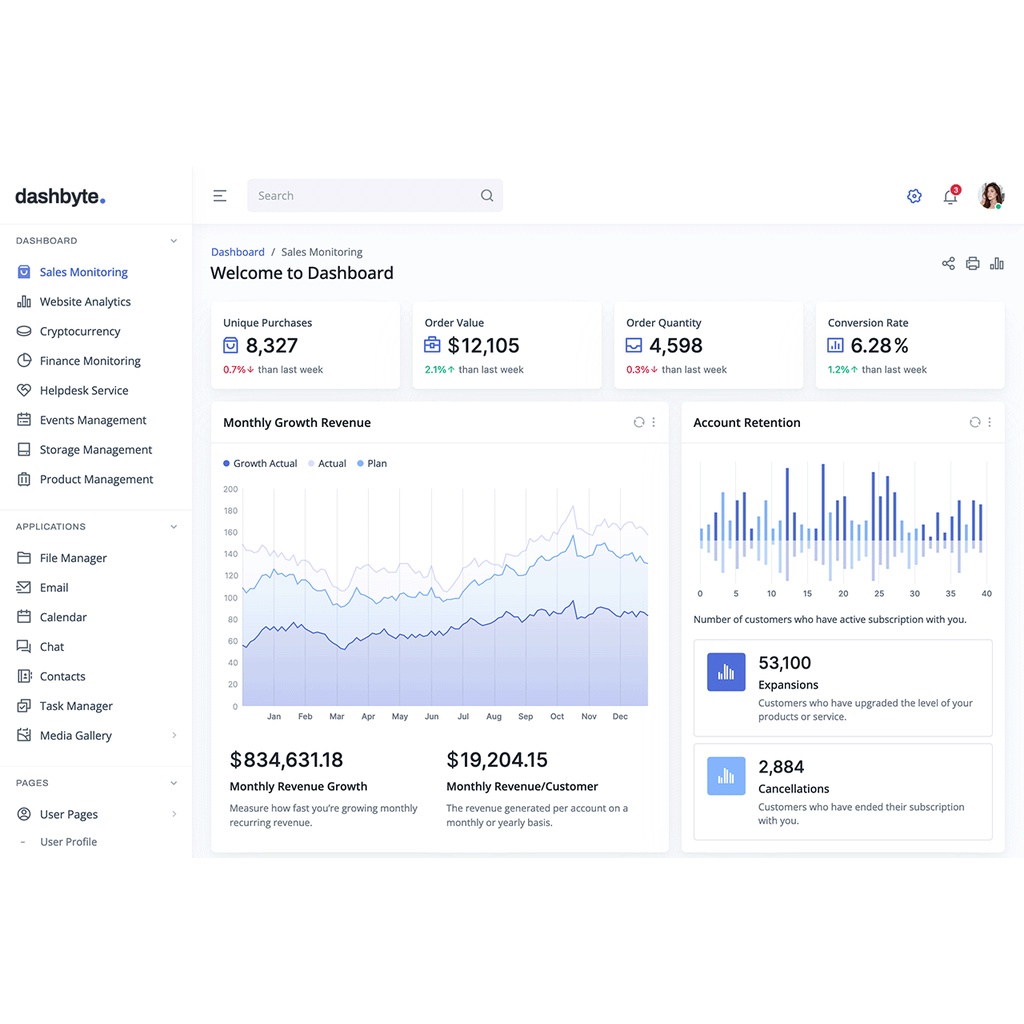
Task: Collapse the DASHBOARD sidebar section
Action: click(174, 240)
